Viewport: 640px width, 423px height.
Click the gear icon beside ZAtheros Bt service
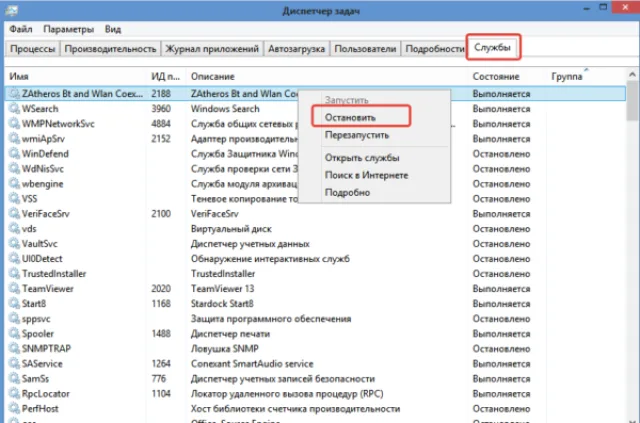click(x=14, y=94)
